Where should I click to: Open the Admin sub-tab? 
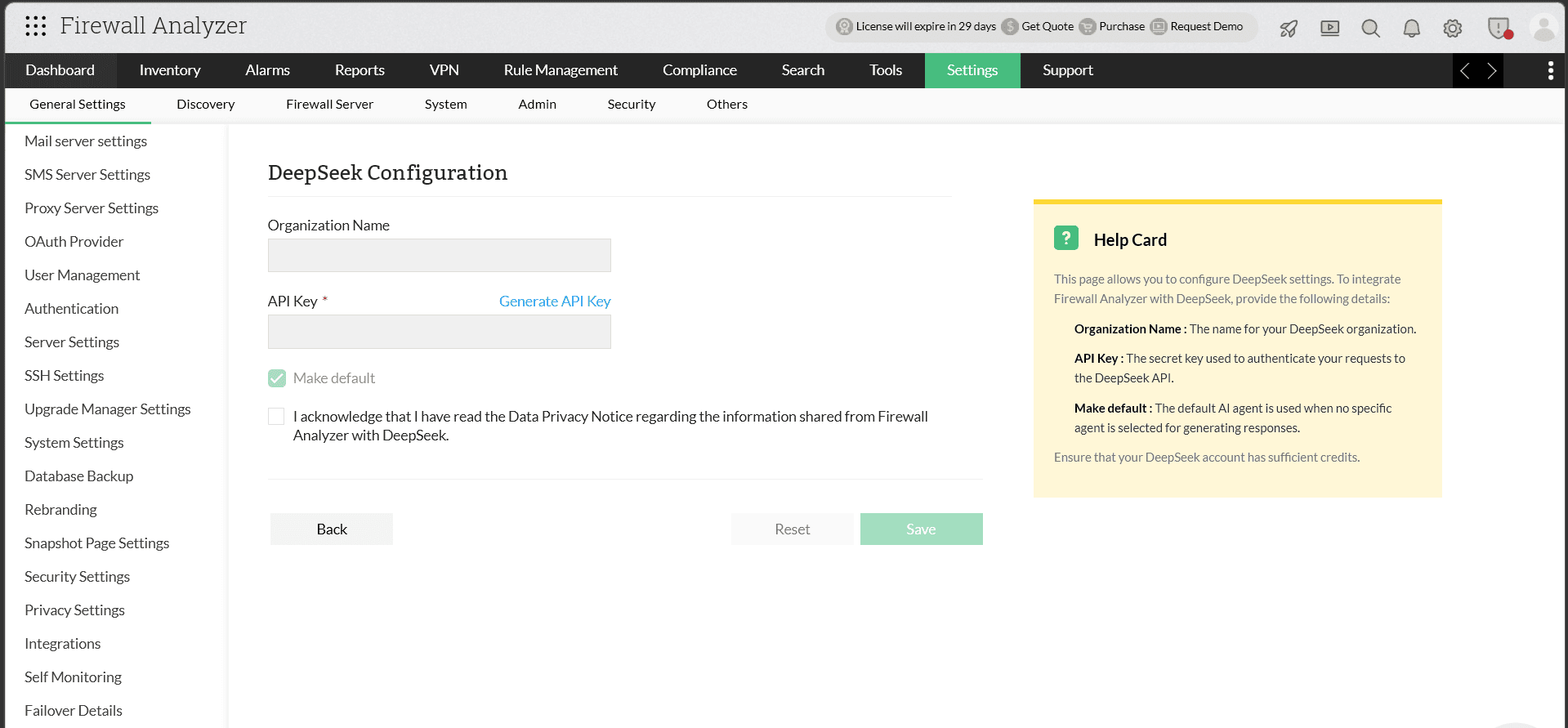(x=538, y=105)
